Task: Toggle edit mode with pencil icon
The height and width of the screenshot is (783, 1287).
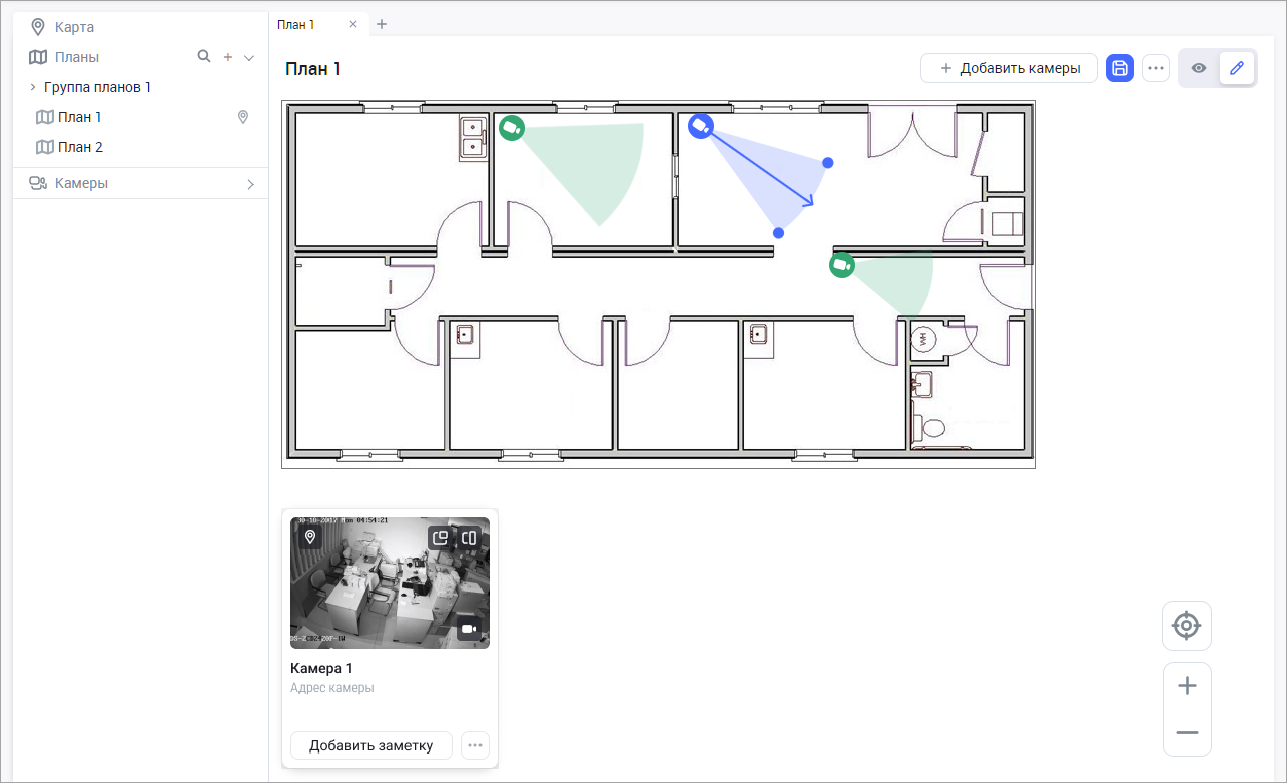Action: pos(1237,68)
